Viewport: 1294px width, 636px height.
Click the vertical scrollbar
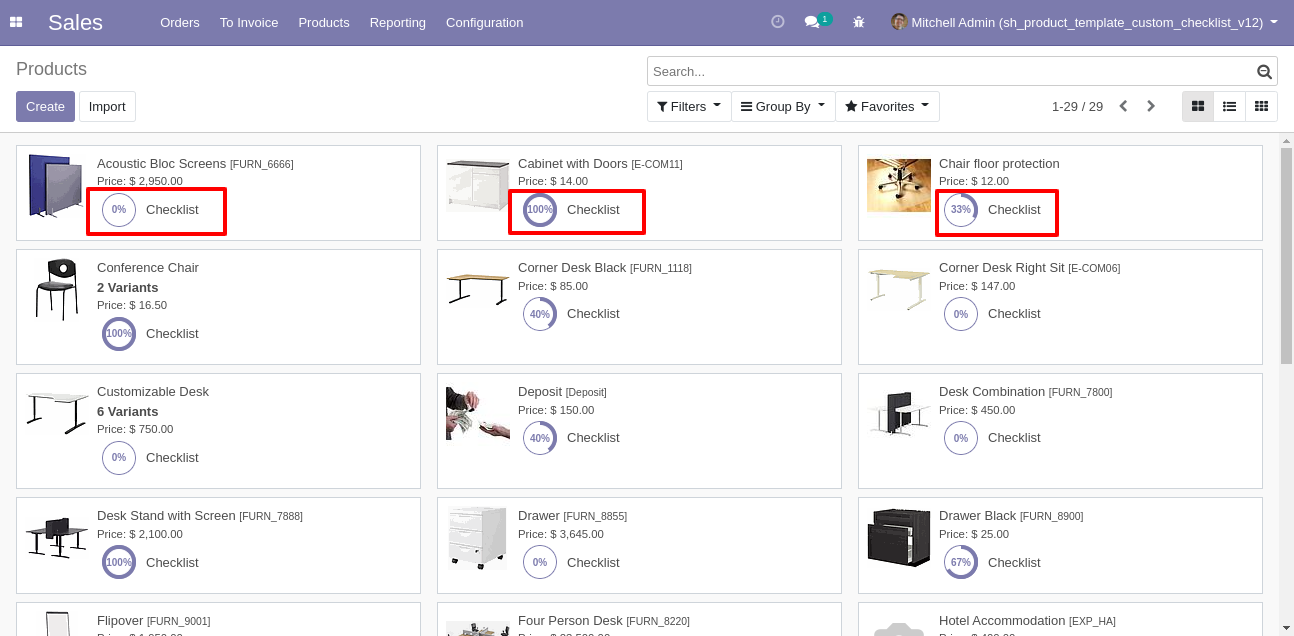(x=1286, y=255)
